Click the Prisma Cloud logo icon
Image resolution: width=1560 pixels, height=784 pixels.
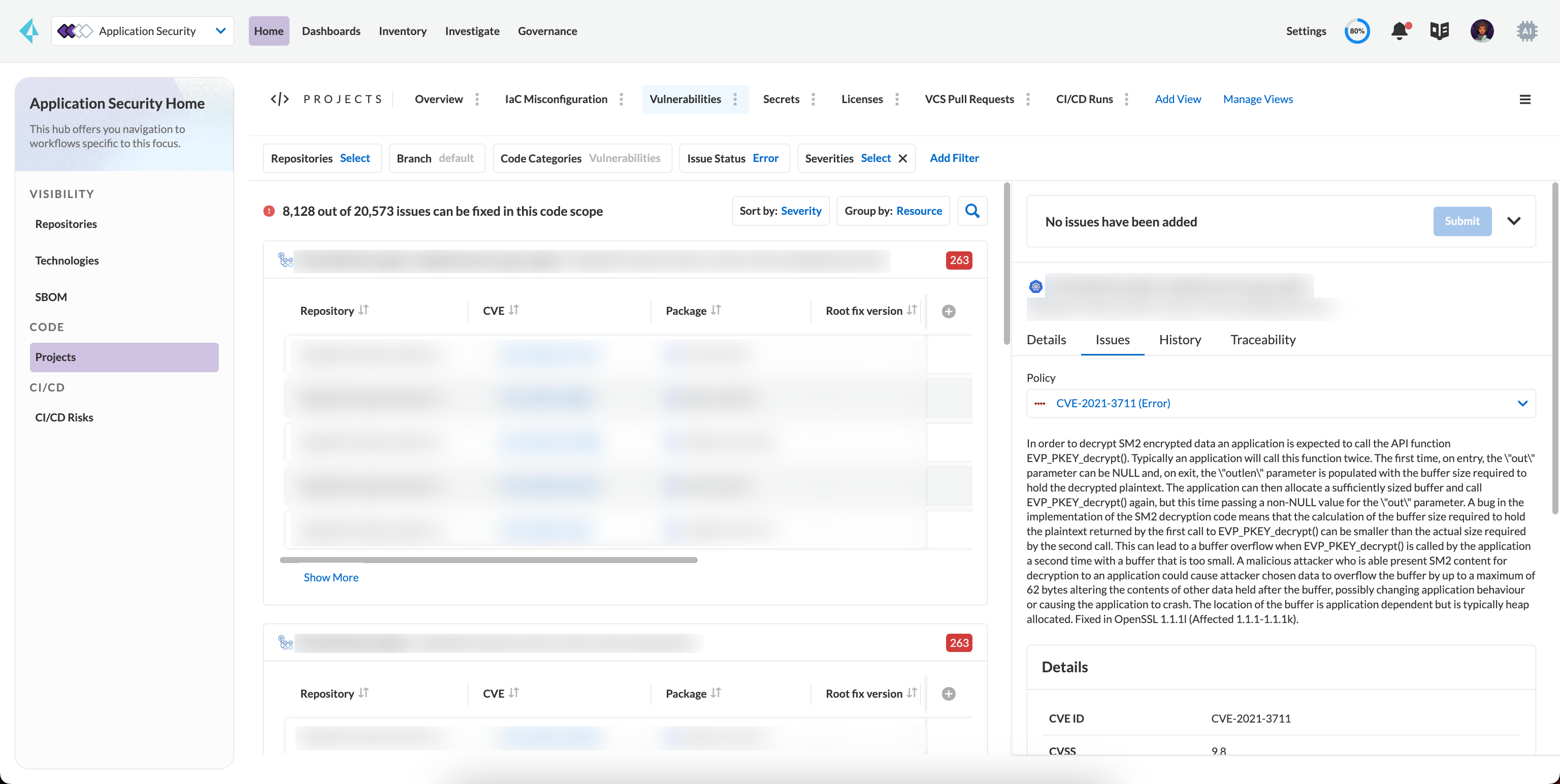[29, 31]
